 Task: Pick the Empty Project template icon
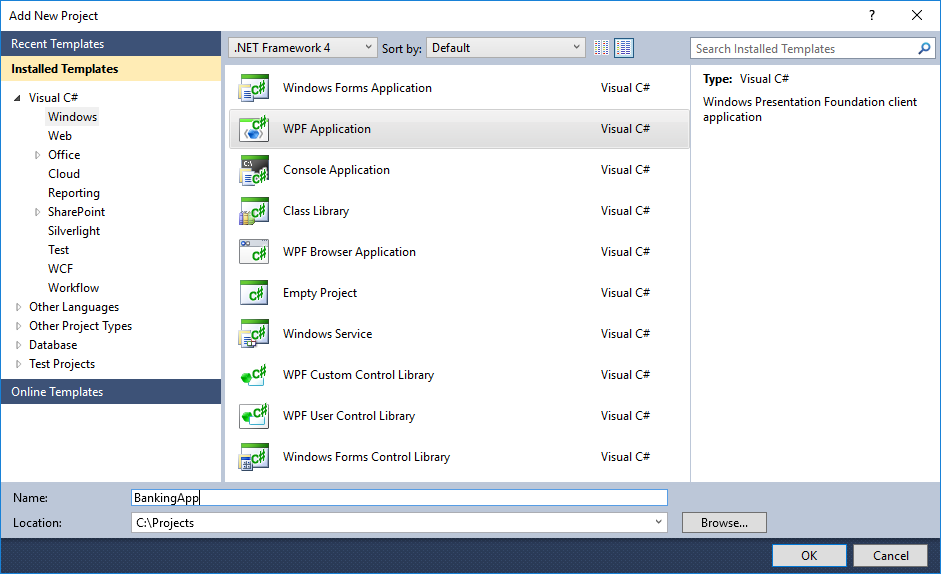coord(254,293)
